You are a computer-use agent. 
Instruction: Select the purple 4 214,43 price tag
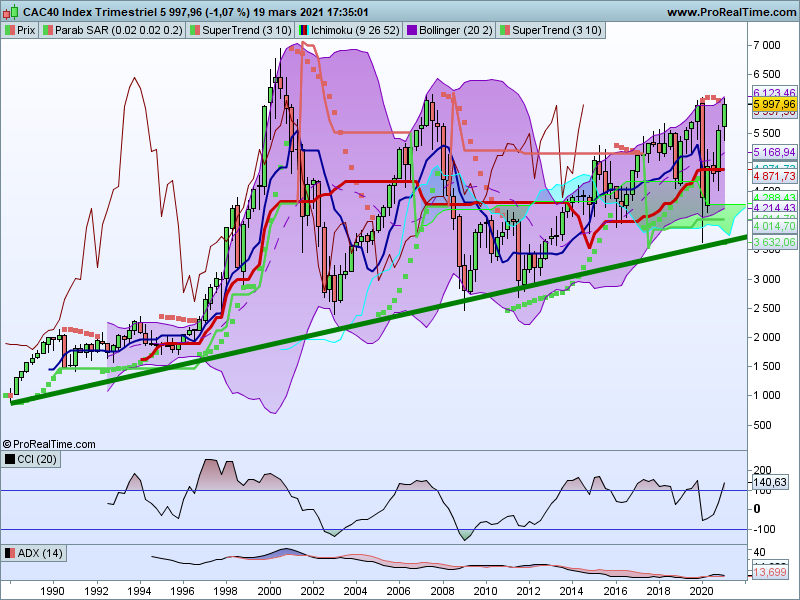point(774,208)
